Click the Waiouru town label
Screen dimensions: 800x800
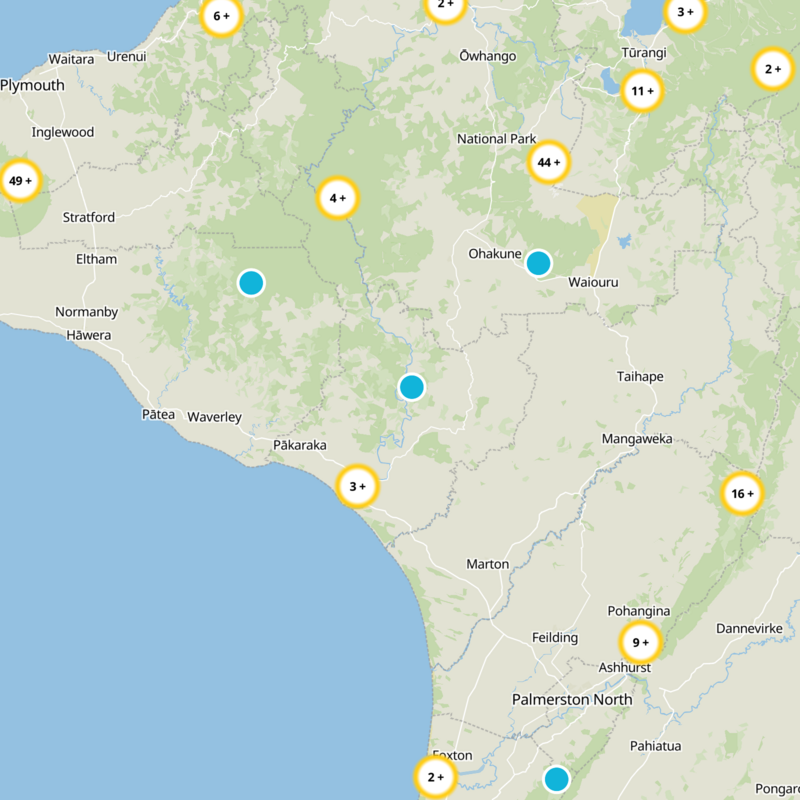(593, 282)
